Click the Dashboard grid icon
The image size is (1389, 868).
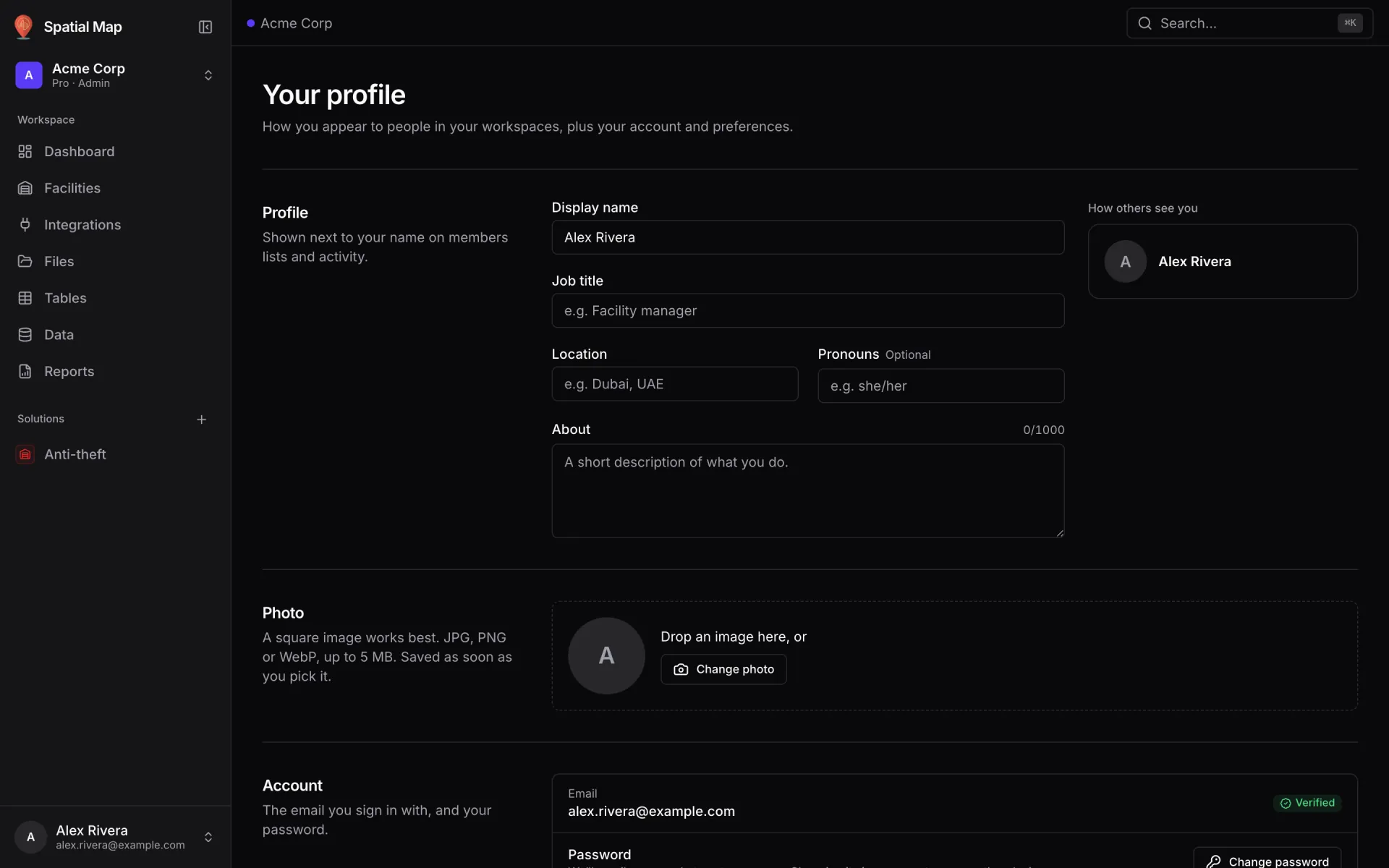pos(25,151)
